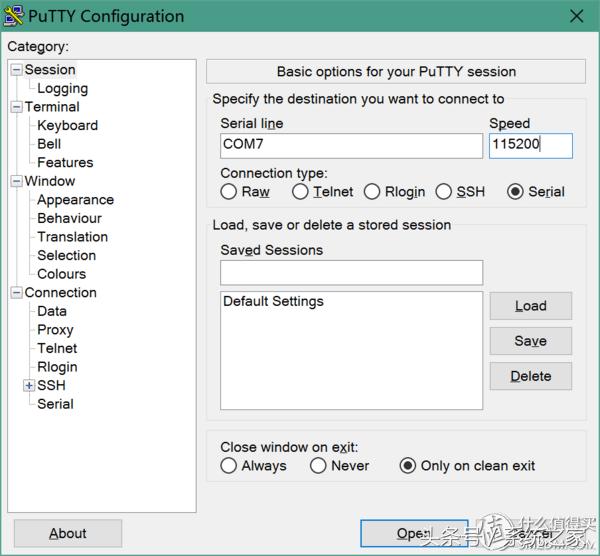Open the Serial category in the tree
The height and width of the screenshot is (556, 600).
click(x=55, y=404)
